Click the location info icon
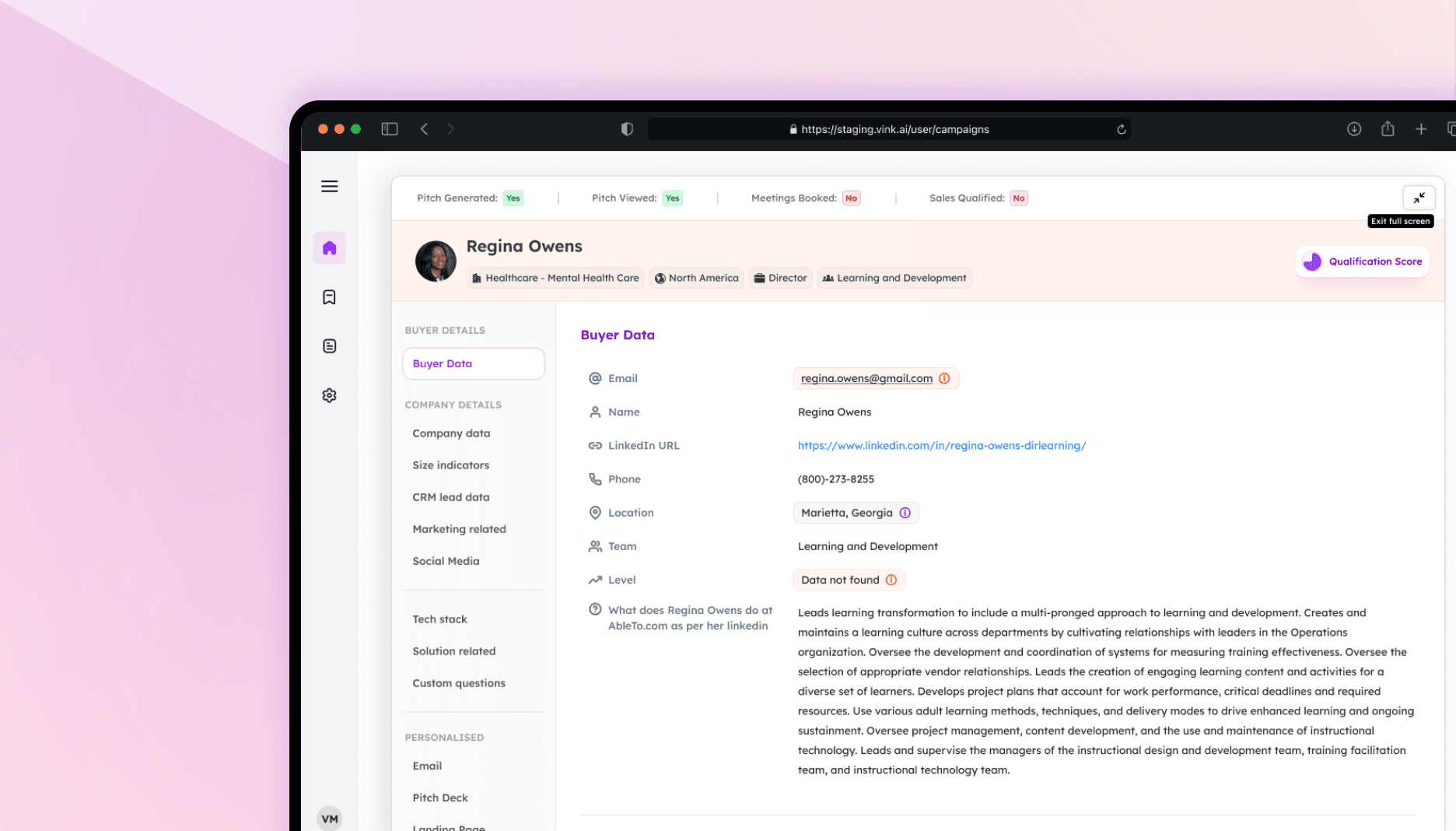Screen dimensions: 1456x831 [x=905, y=513]
